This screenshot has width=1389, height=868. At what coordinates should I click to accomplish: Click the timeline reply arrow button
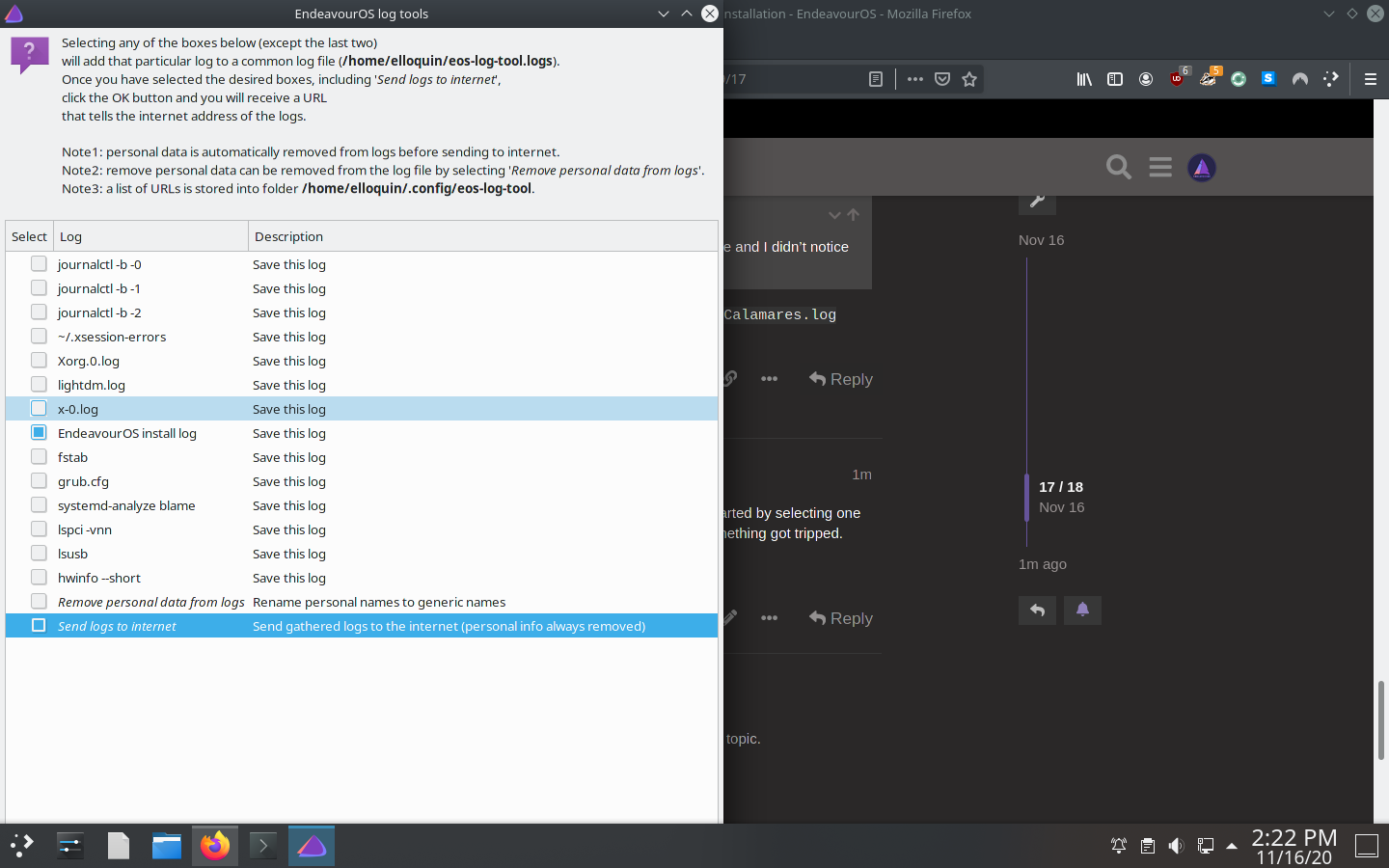[1037, 610]
